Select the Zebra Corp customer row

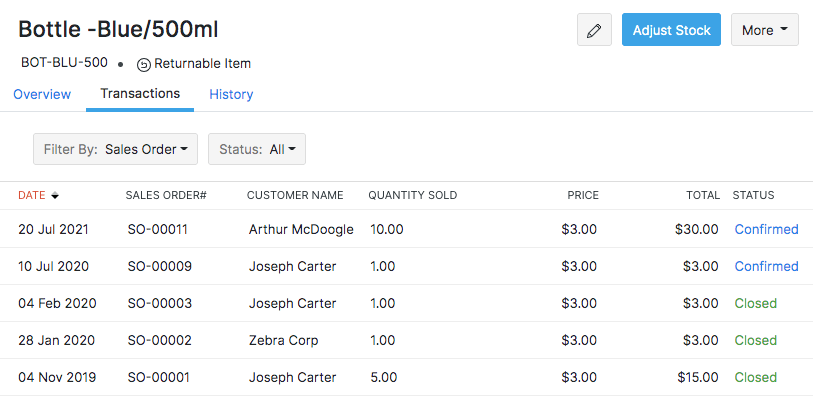[406, 341]
